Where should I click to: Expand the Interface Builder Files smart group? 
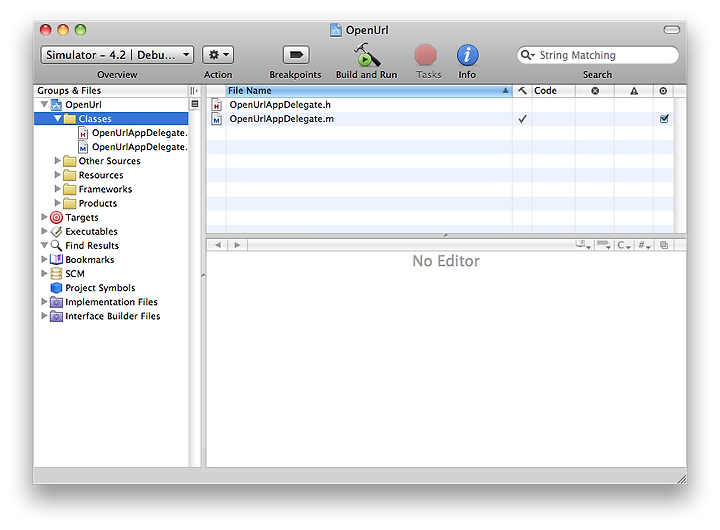pos(44,316)
